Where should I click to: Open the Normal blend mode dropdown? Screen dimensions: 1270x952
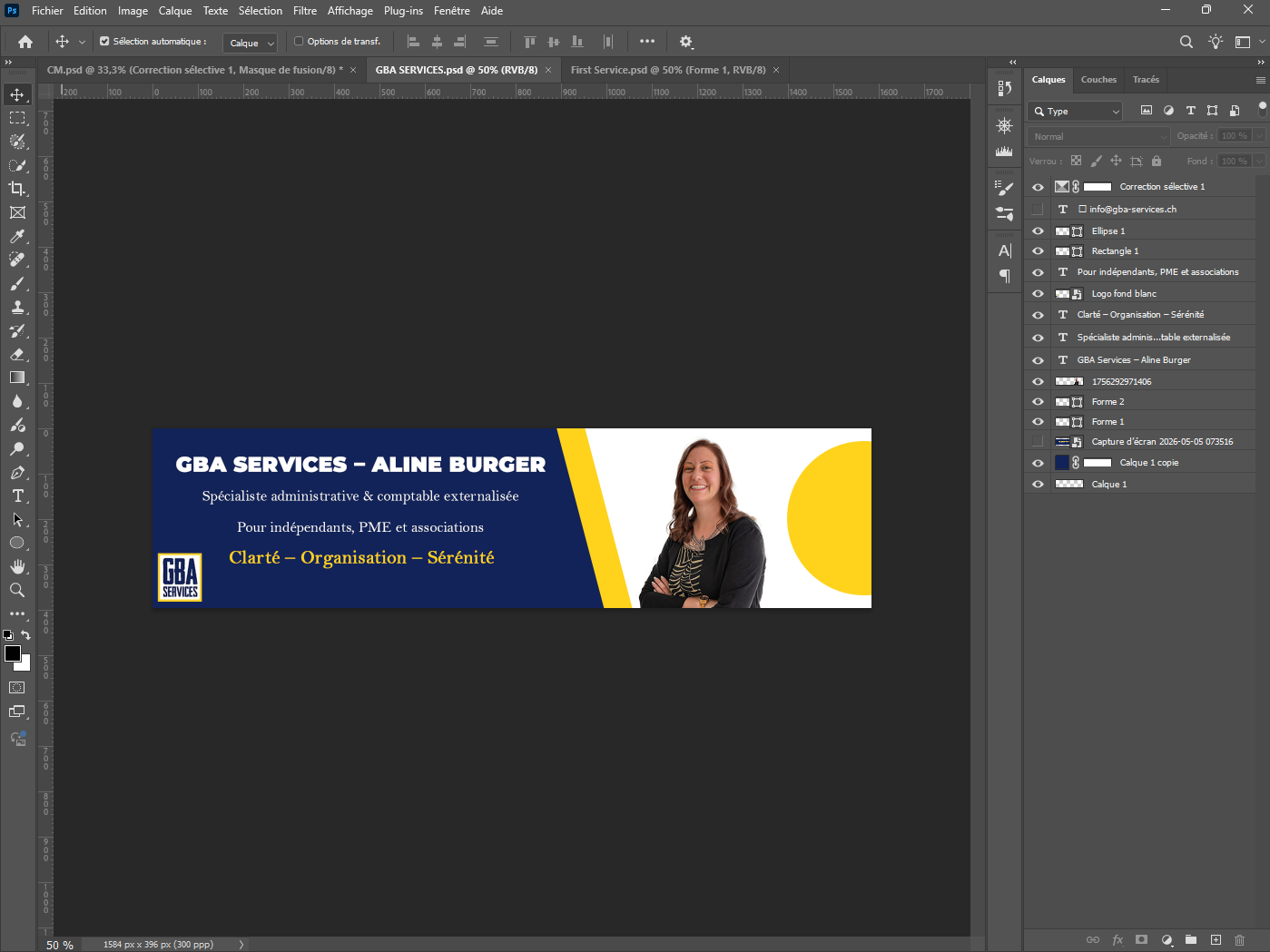tap(1098, 136)
